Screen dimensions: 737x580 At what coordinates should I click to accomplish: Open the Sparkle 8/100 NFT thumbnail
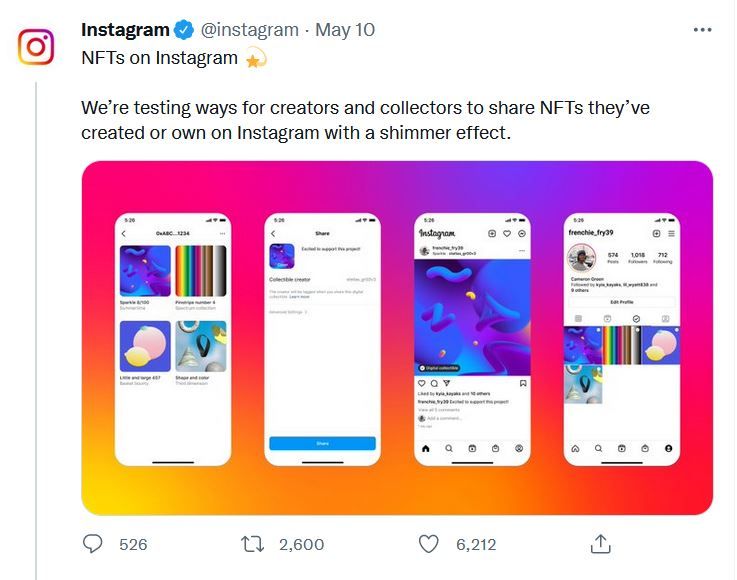coord(146,270)
